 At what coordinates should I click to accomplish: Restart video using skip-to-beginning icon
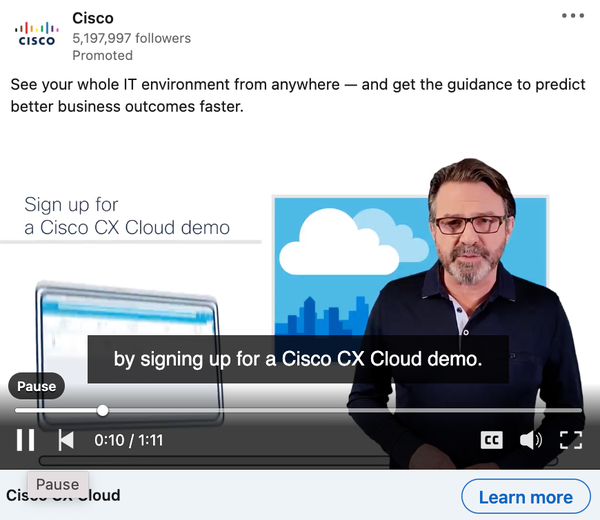coord(66,440)
